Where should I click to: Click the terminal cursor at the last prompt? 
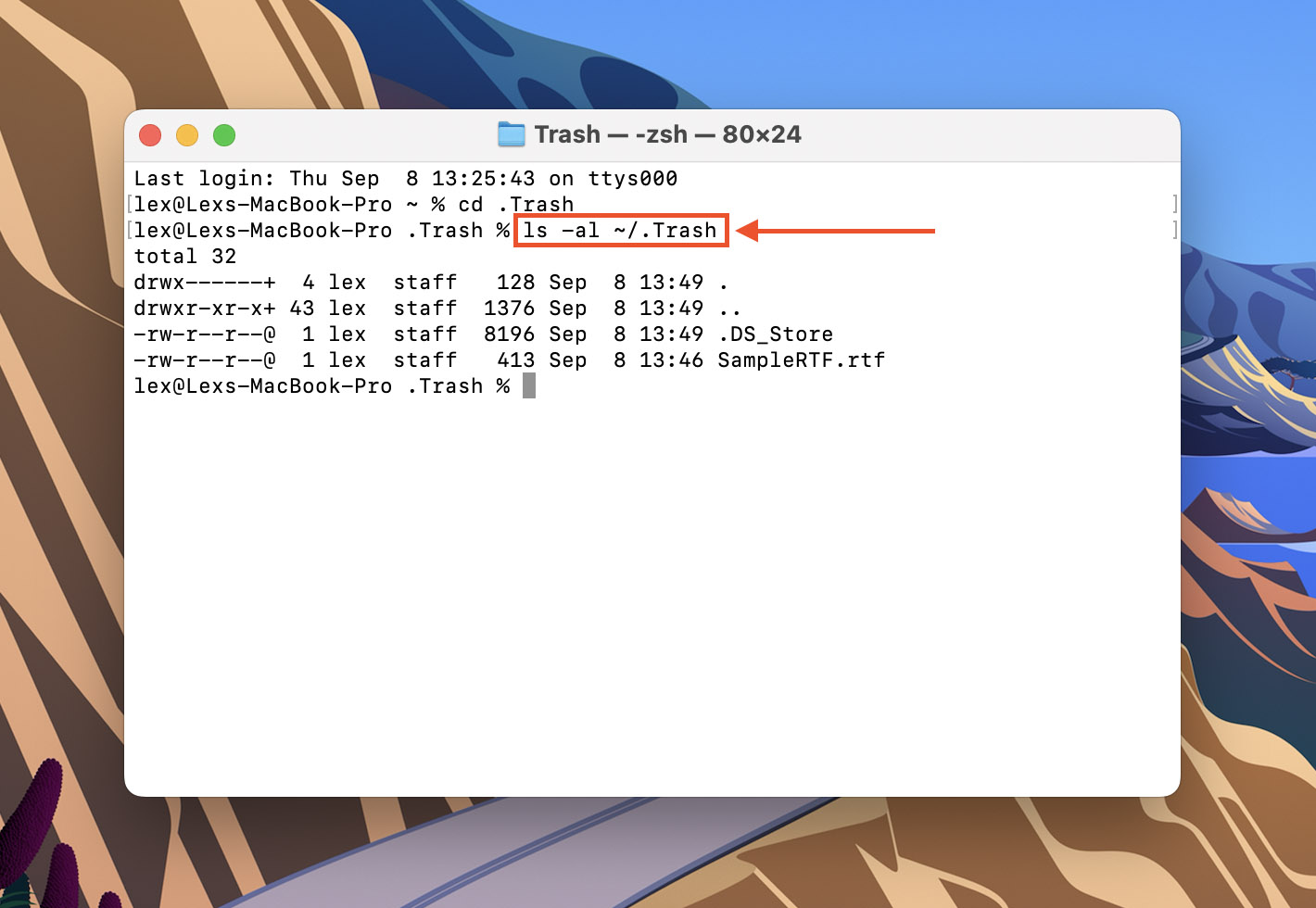[529, 385]
